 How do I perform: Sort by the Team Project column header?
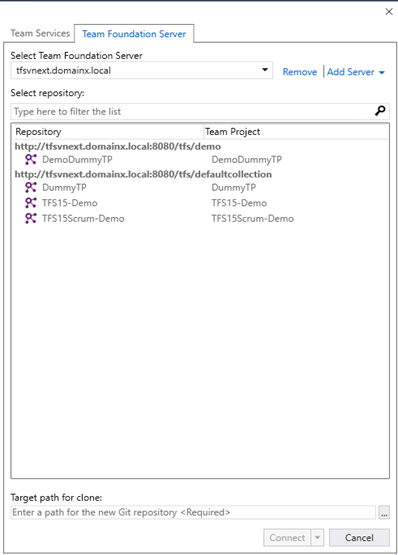[296, 132]
